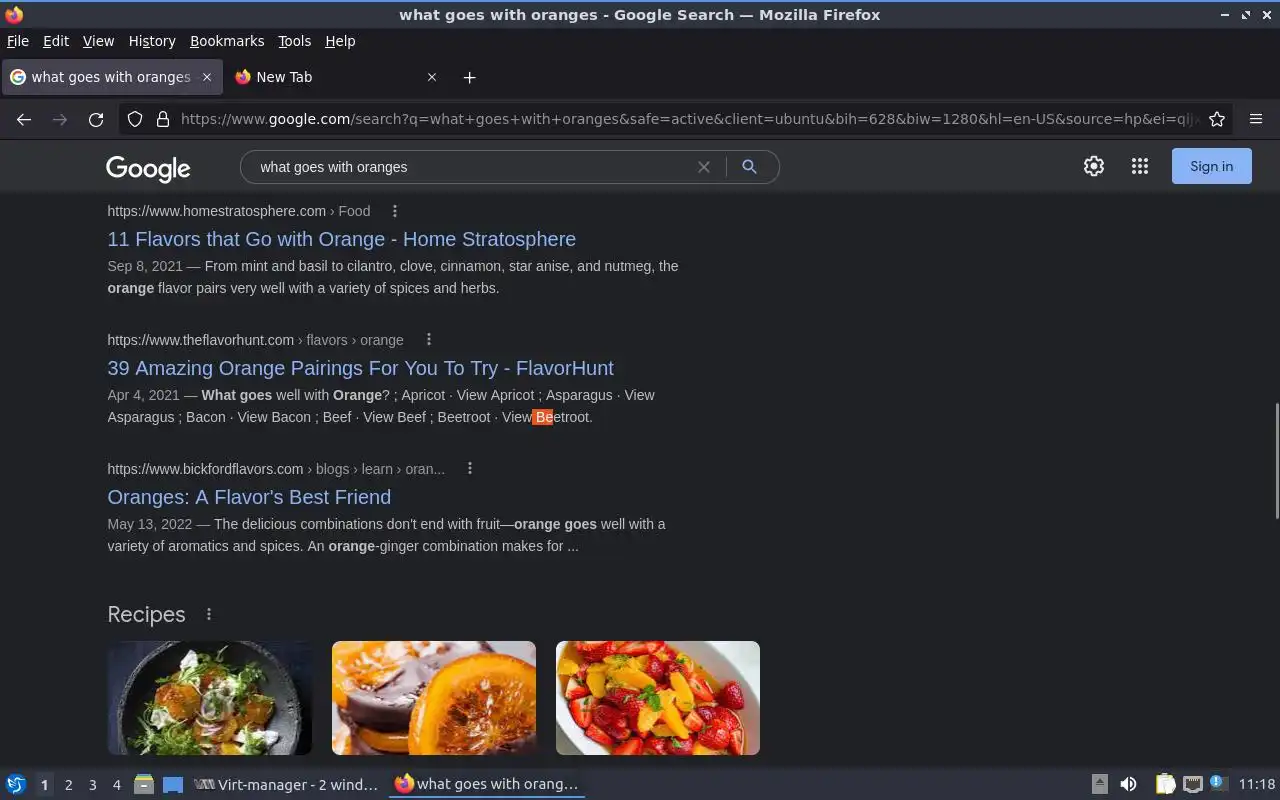
Task: Open options for bickfordflavors.com result
Action: 470,469
